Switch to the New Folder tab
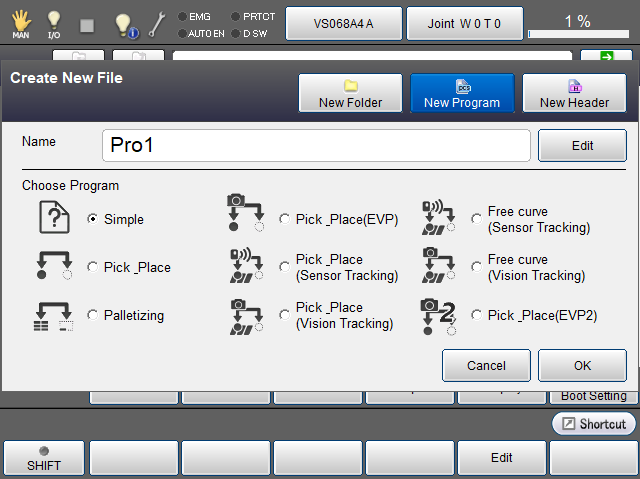 (x=350, y=93)
